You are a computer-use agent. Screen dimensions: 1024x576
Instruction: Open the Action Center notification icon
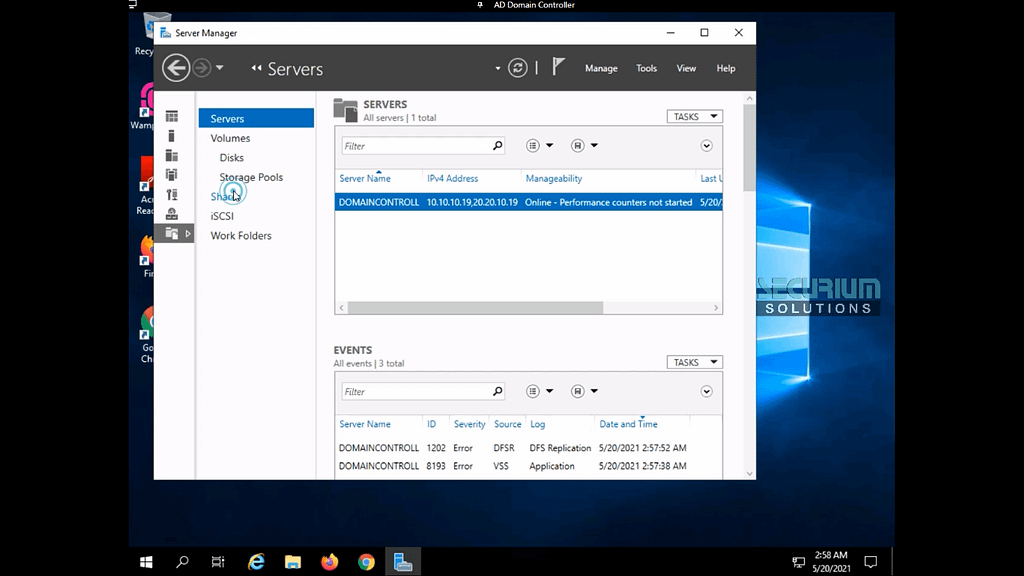pos(871,562)
